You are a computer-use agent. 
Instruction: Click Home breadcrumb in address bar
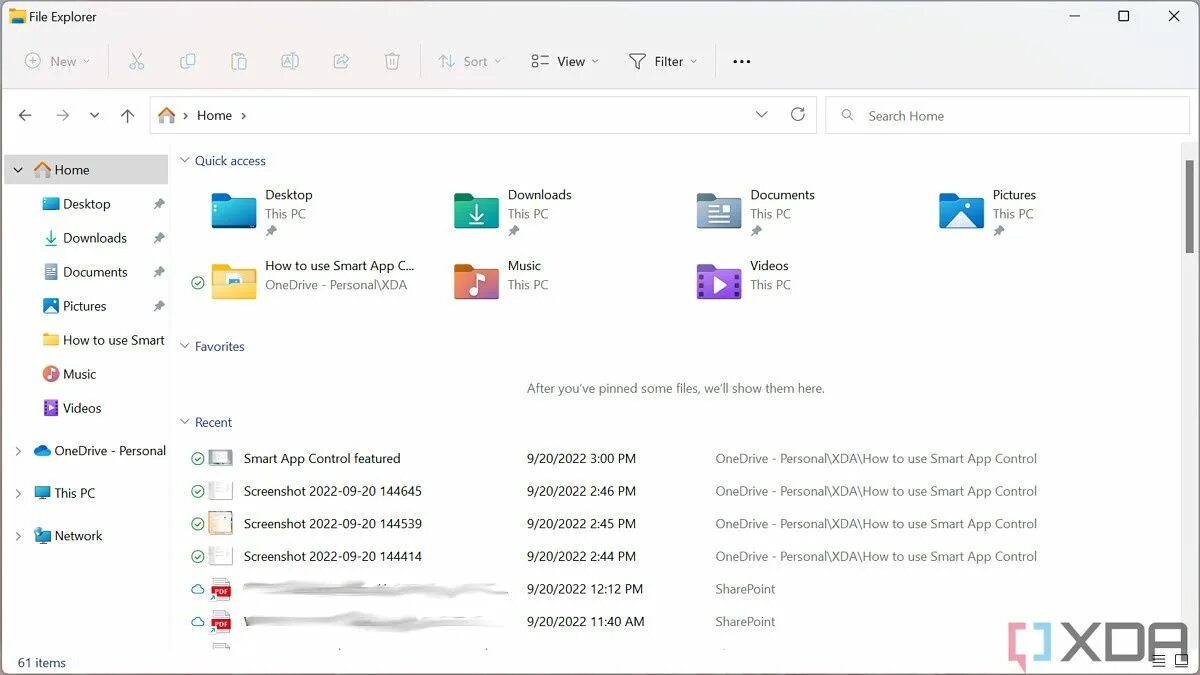click(214, 115)
